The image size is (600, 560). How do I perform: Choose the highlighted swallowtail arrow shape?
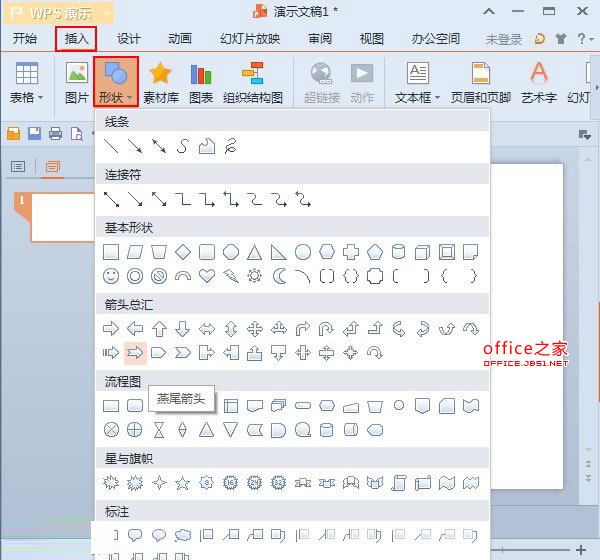(135, 352)
